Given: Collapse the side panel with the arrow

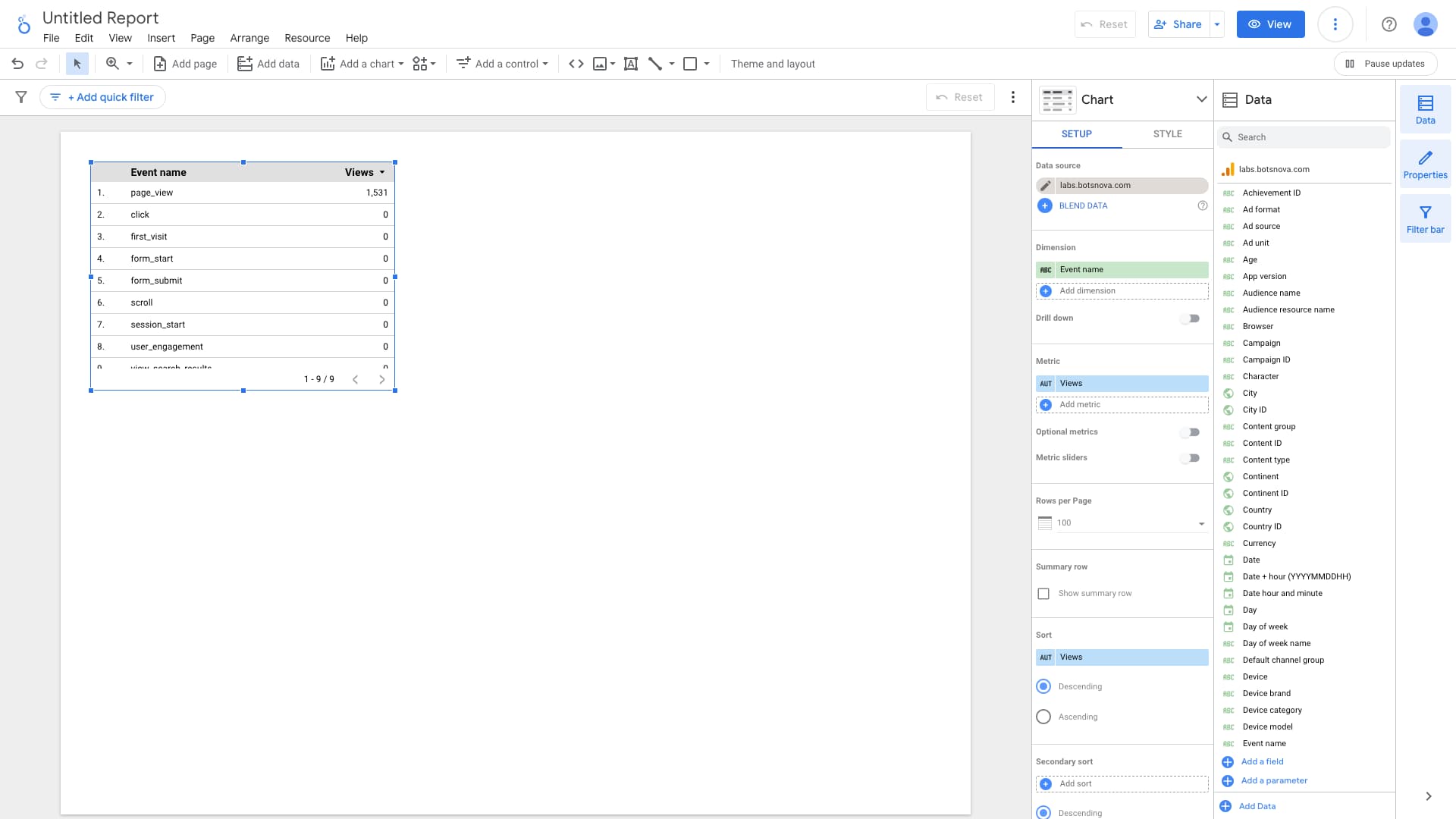Looking at the screenshot, I should [x=1429, y=796].
